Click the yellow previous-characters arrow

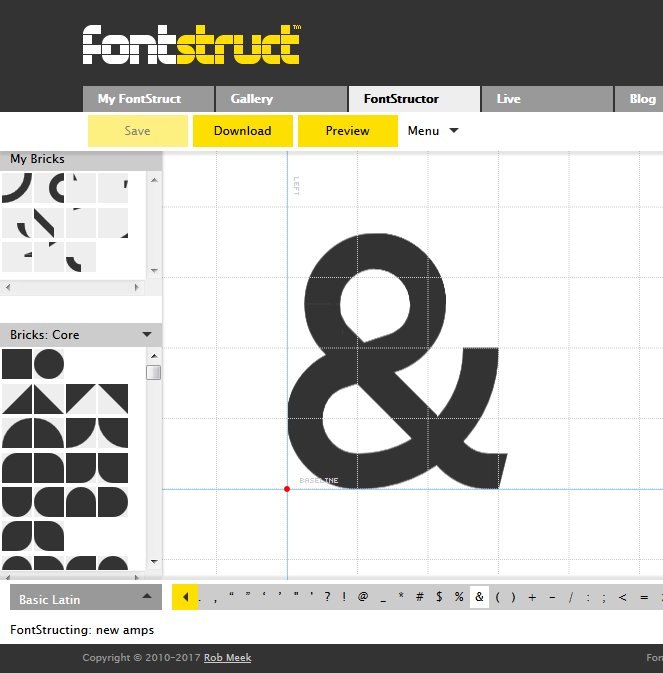pos(185,597)
